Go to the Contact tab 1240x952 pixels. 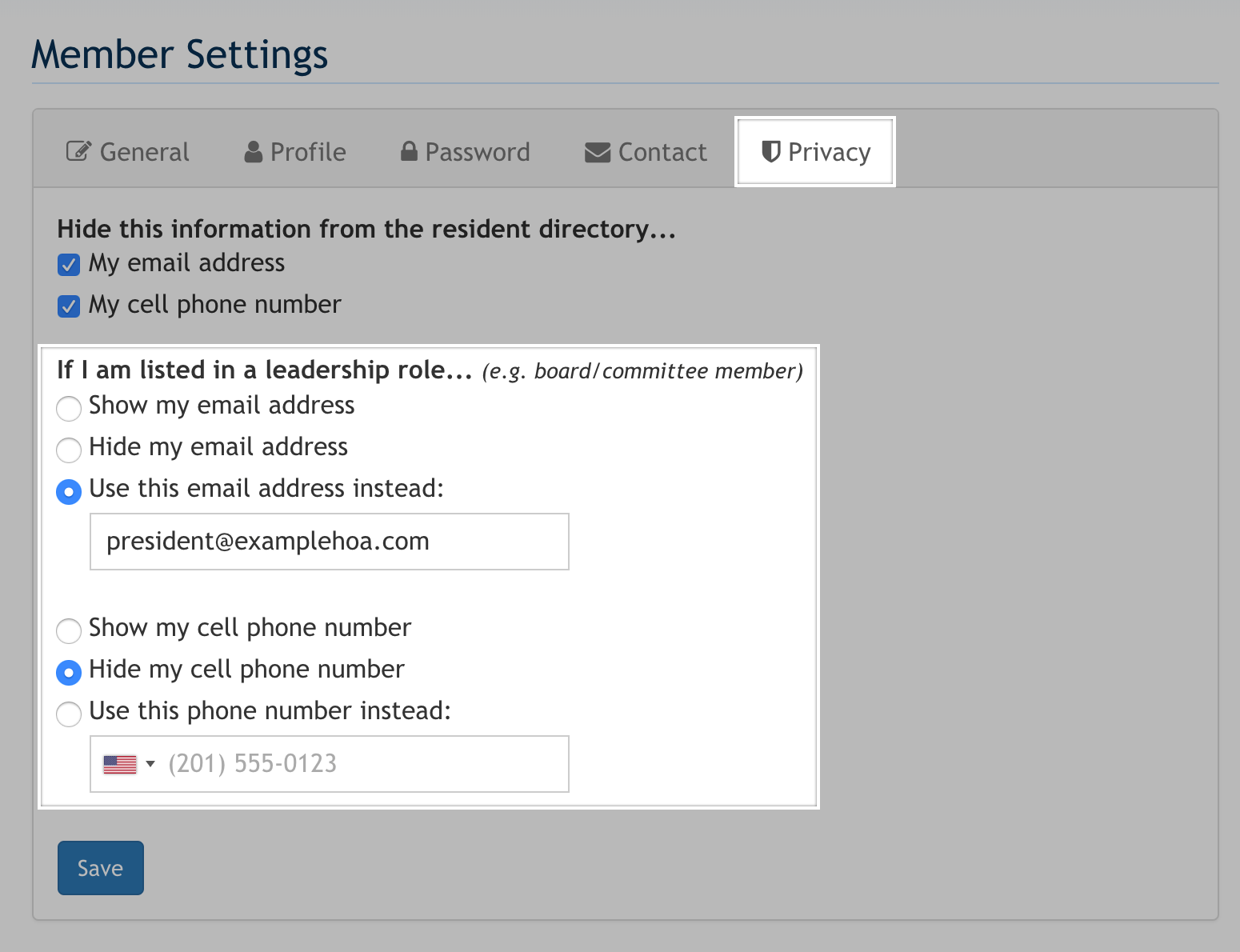[x=646, y=152]
